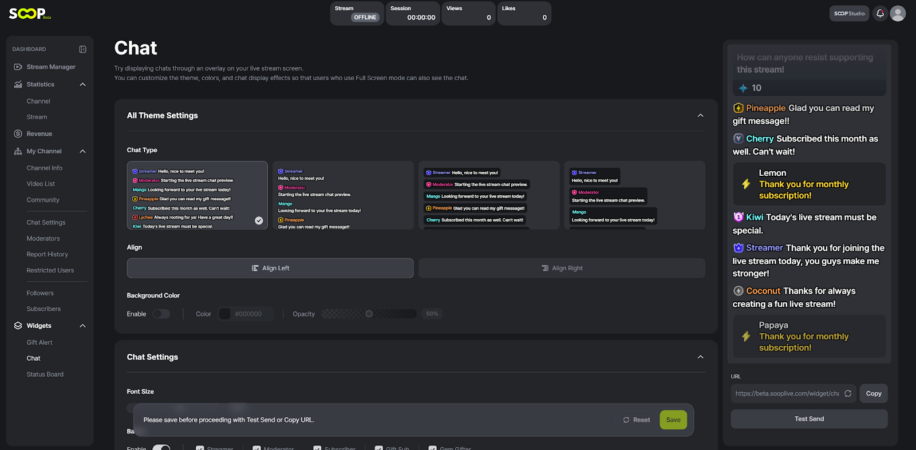Open Channel Info page
Image resolution: width=916 pixels, height=450 pixels.
[44, 168]
